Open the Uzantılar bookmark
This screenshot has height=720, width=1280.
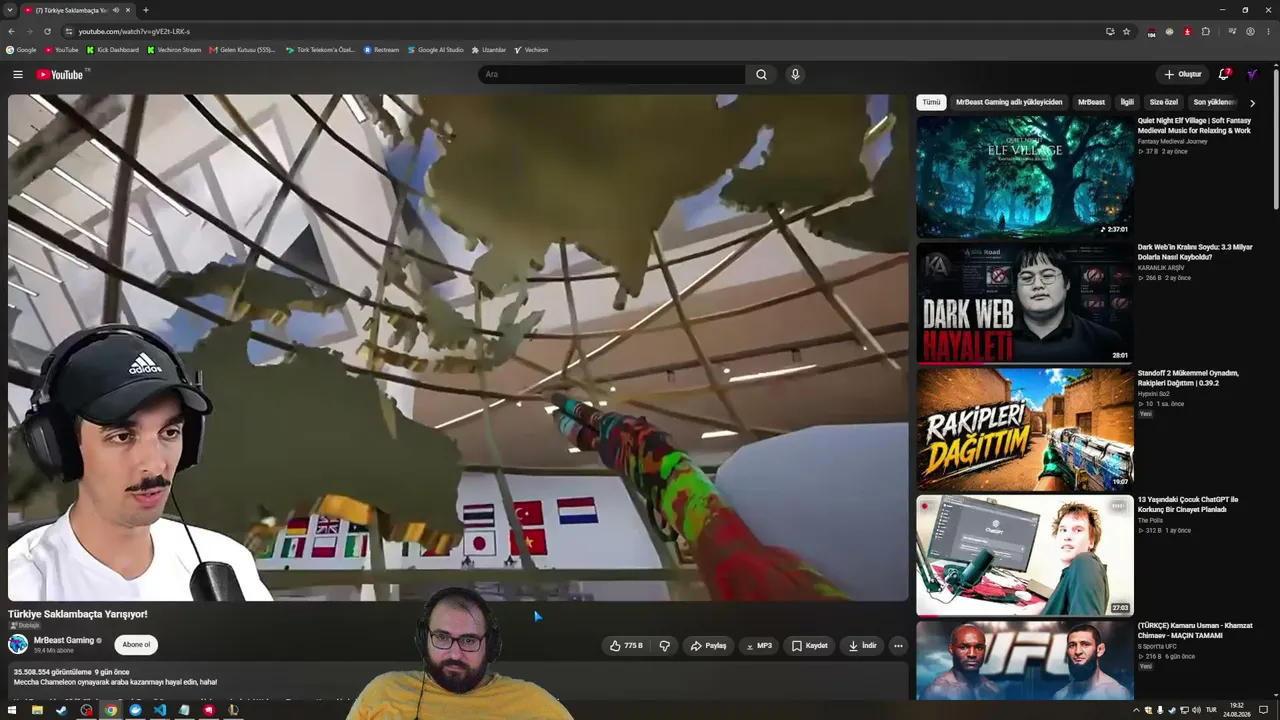coord(489,50)
